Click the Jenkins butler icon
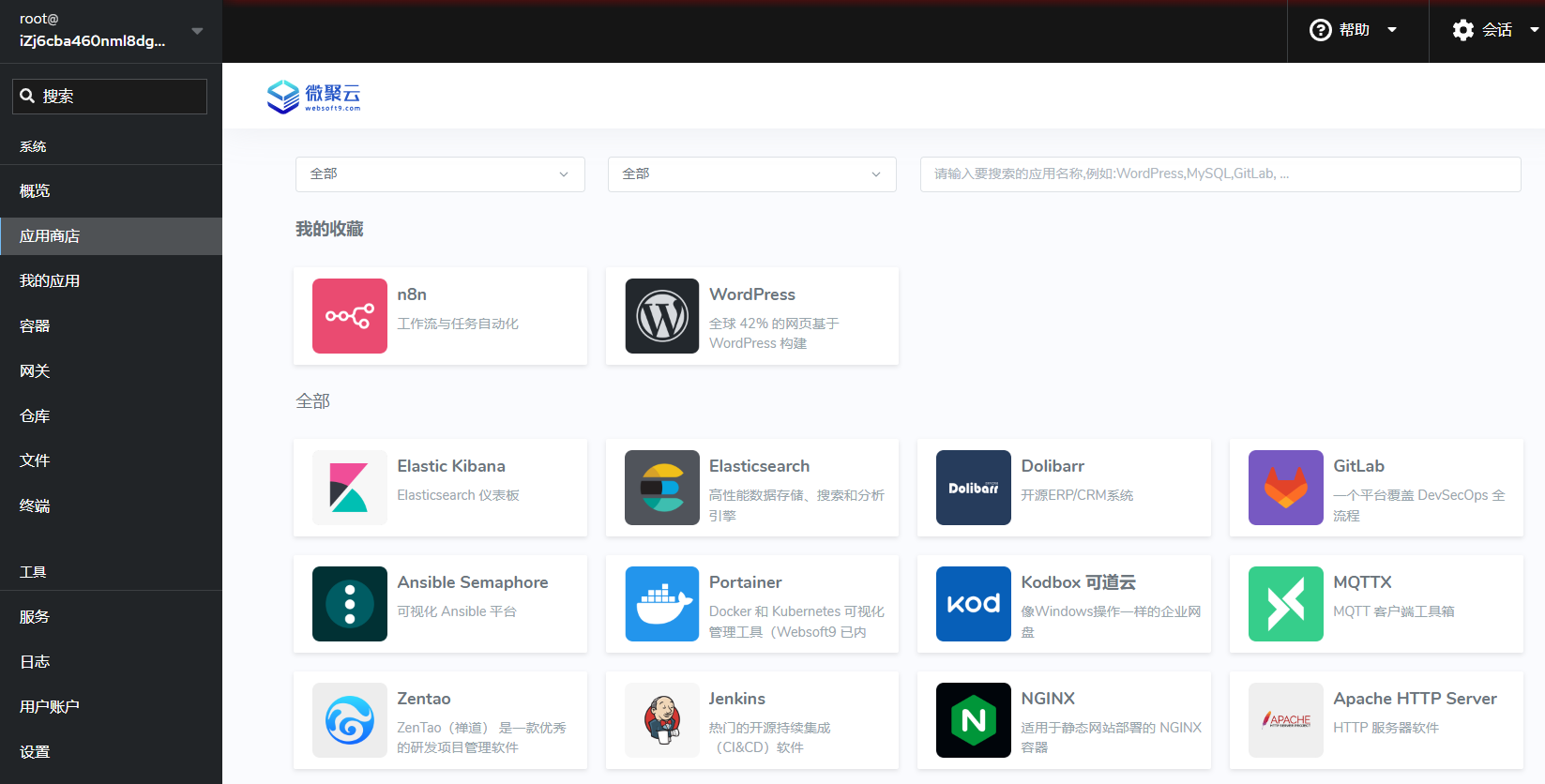 pyautogui.click(x=661, y=720)
